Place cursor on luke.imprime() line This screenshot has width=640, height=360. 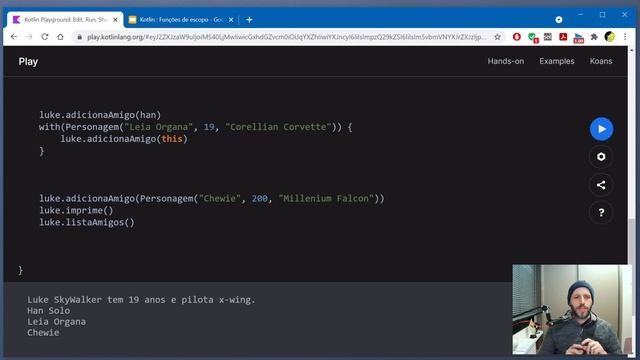click(76, 211)
